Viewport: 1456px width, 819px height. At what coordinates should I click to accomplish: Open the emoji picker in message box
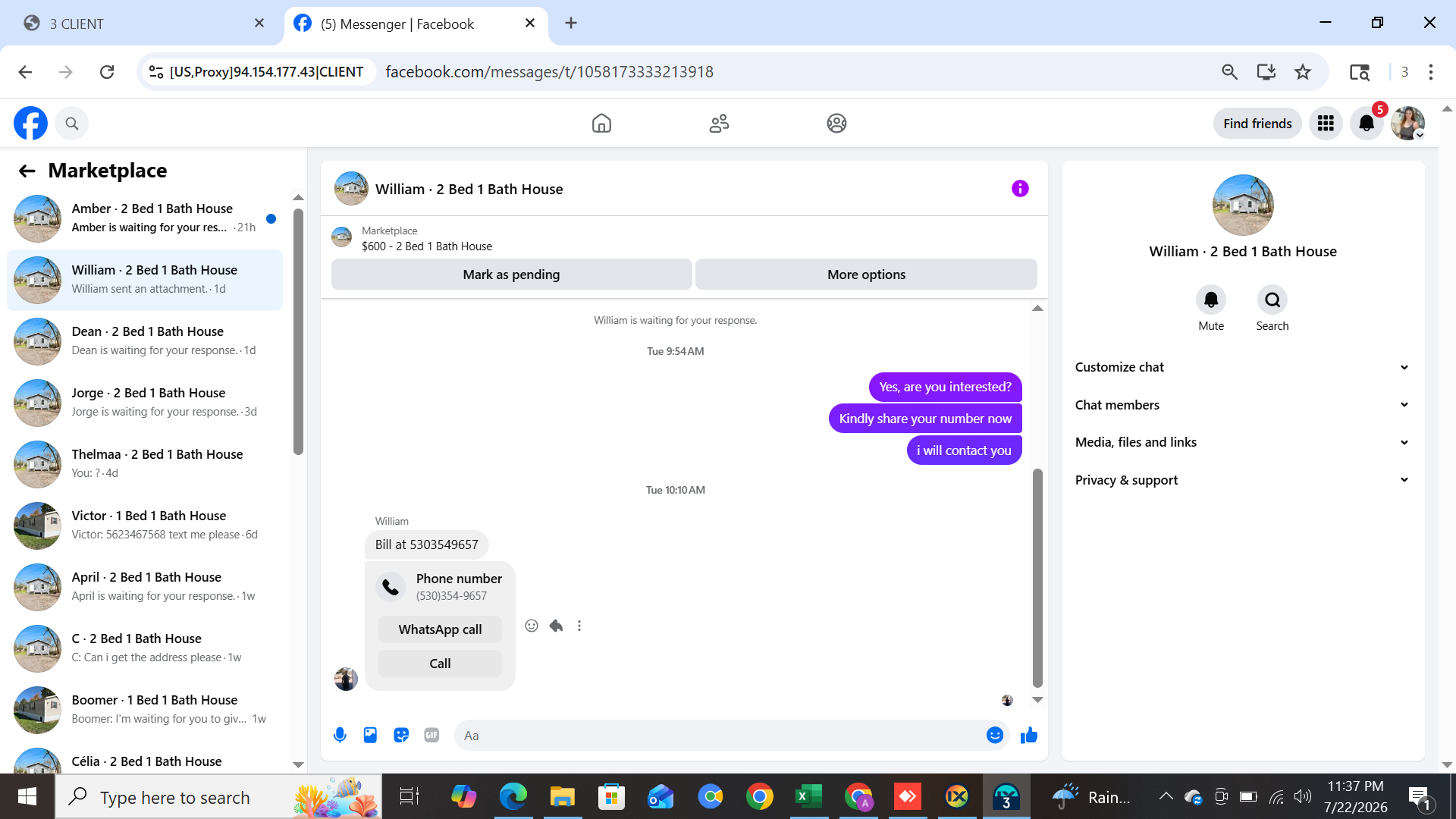995,735
